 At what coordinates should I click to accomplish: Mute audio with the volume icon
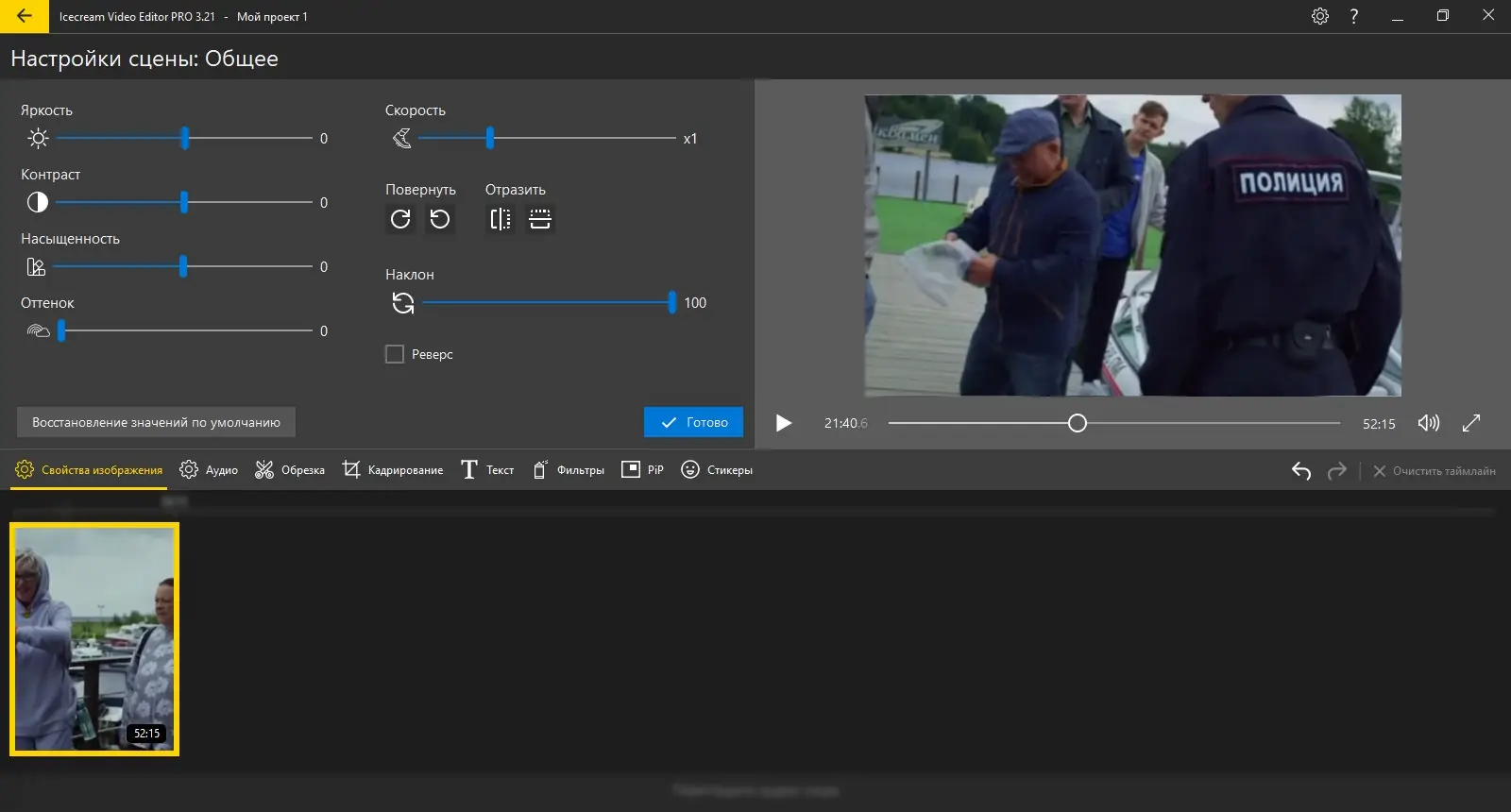point(1428,423)
